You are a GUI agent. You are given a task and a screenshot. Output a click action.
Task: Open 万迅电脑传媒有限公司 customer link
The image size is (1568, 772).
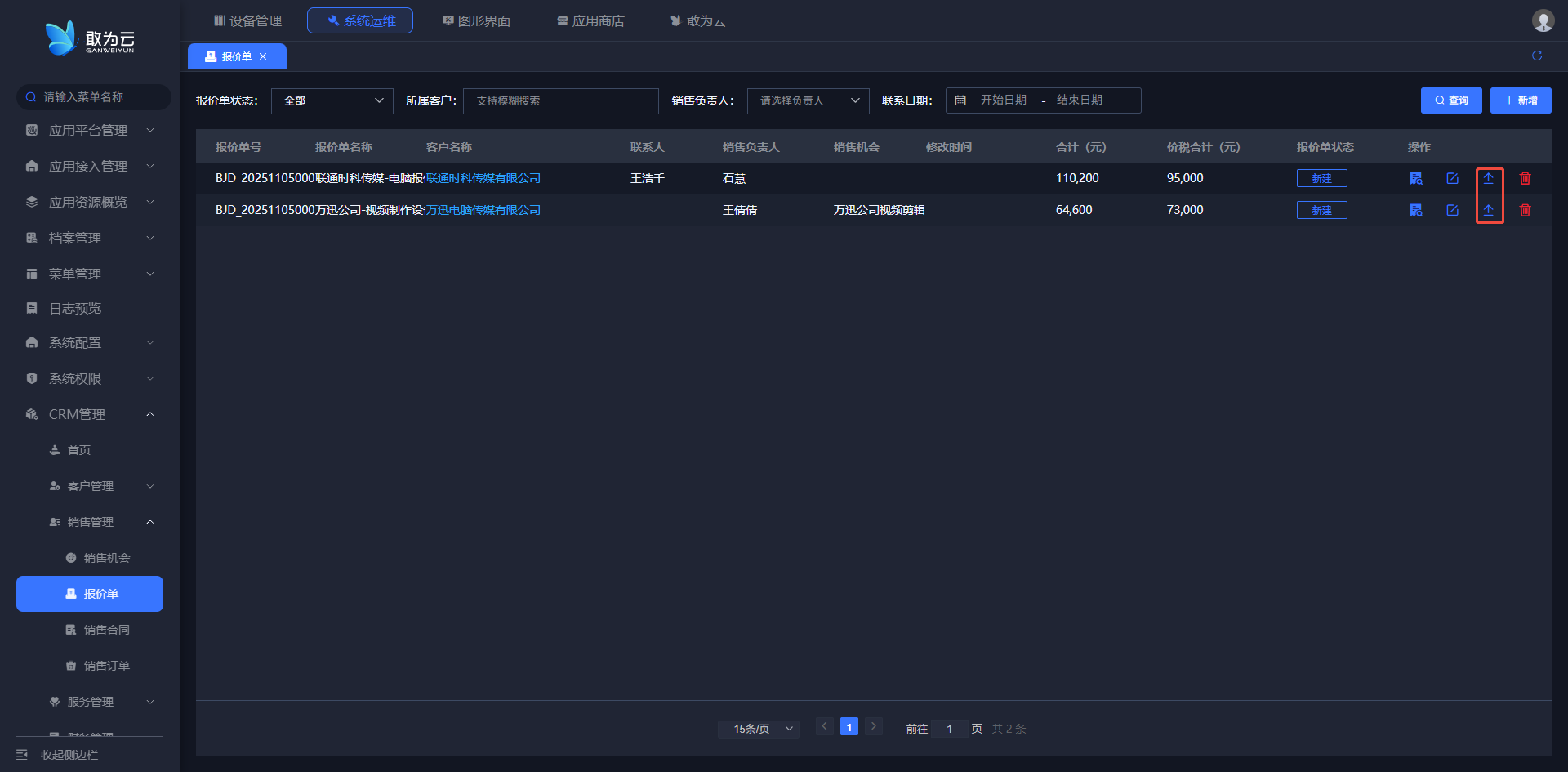[x=483, y=210]
